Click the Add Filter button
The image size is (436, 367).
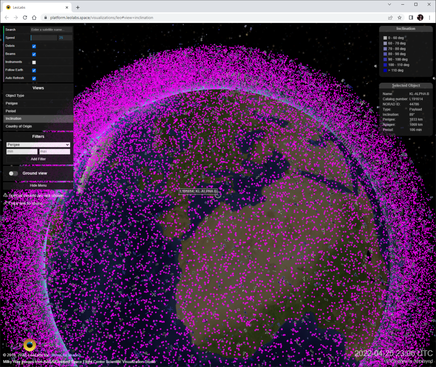click(38, 159)
